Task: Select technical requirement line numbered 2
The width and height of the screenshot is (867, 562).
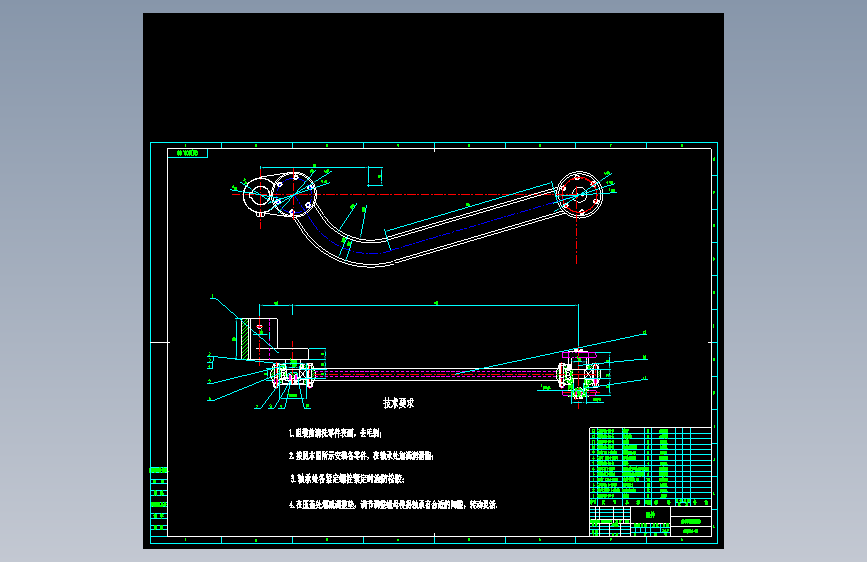Action: 361,456
